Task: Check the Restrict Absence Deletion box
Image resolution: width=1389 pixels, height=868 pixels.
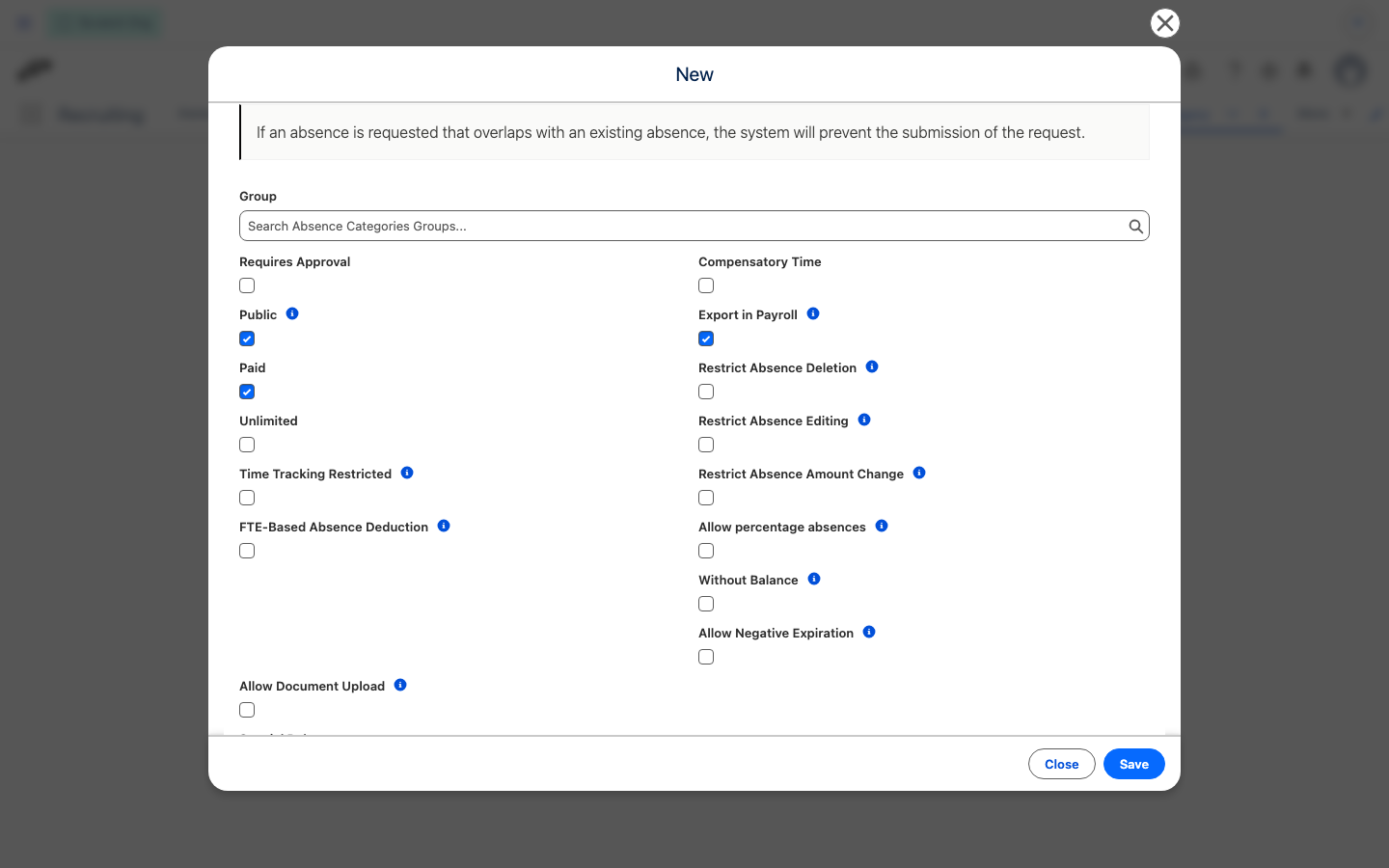Action: (x=706, y=392)
